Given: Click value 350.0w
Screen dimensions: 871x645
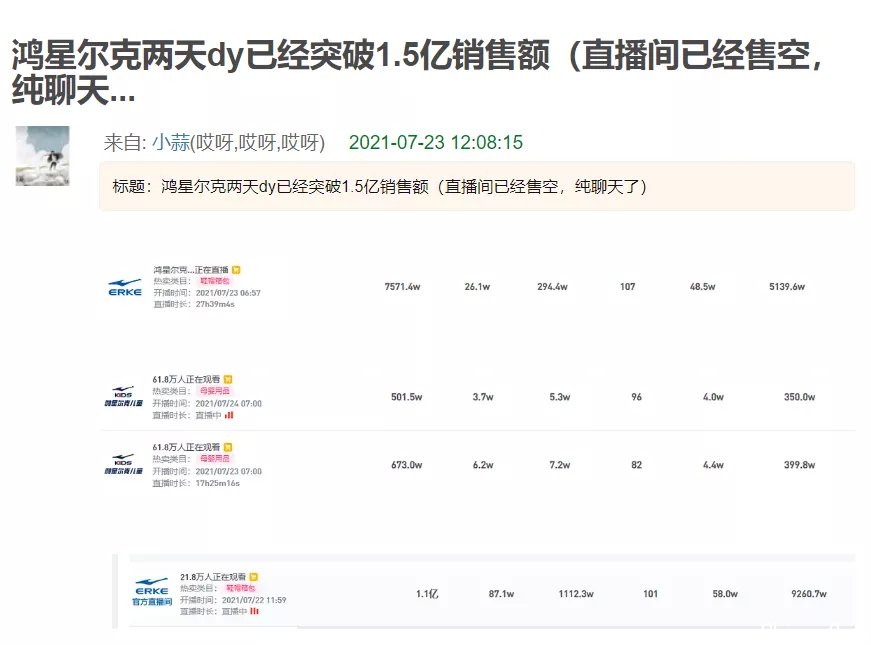Looking at the screenshot, I should pos(799,397).
